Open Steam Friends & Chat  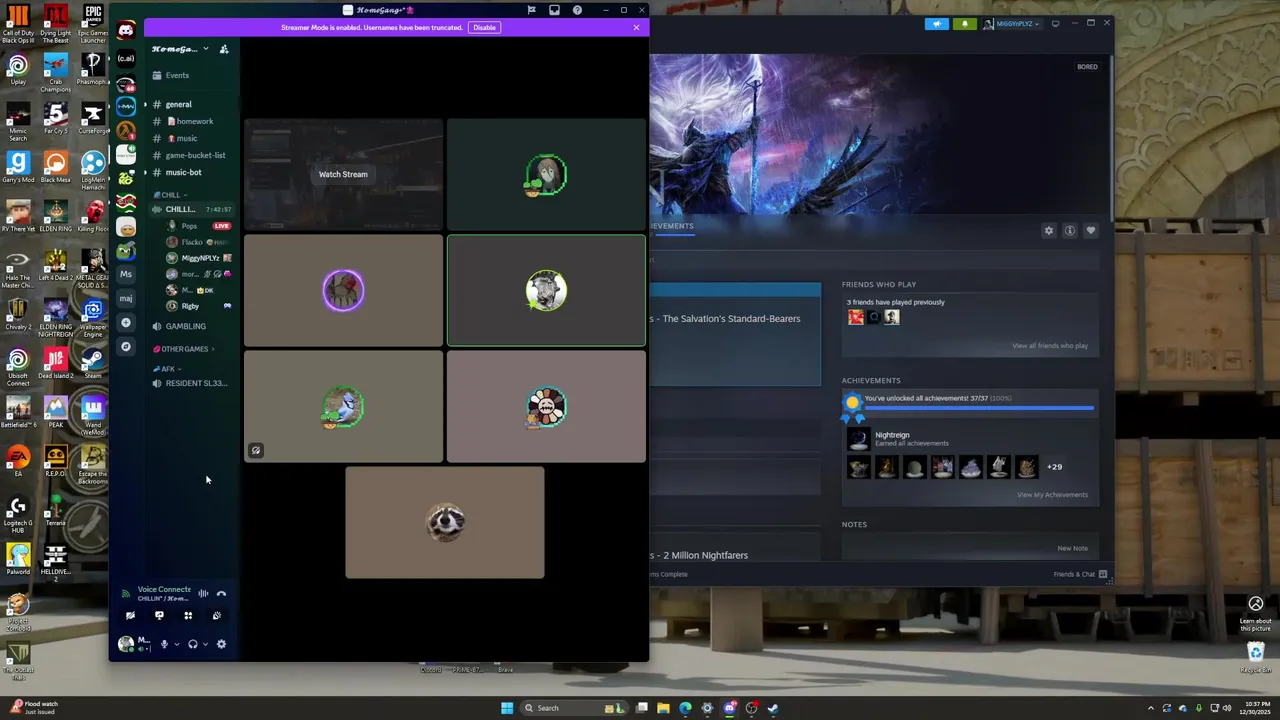pos(1080,574)
